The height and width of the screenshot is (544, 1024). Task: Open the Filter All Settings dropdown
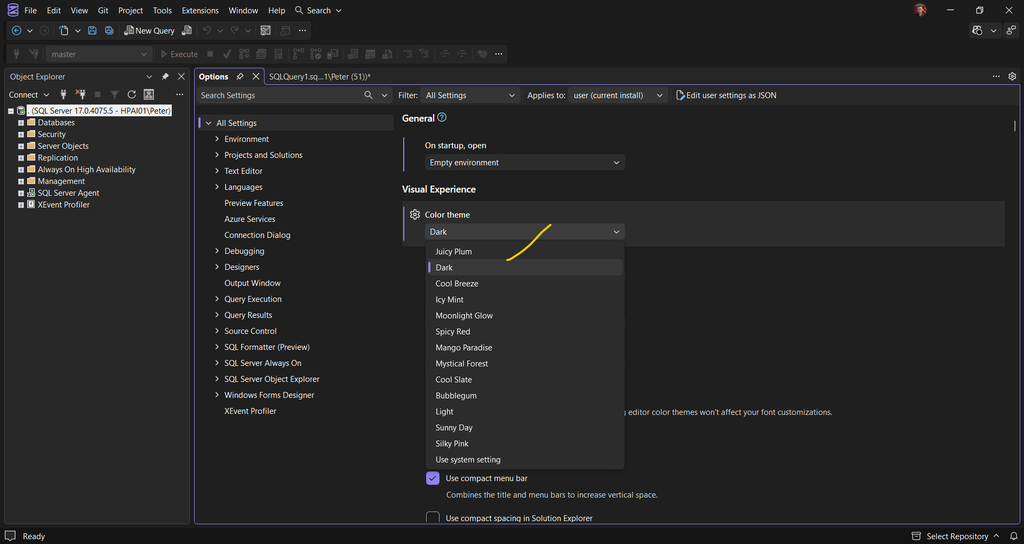coord(470,95)
